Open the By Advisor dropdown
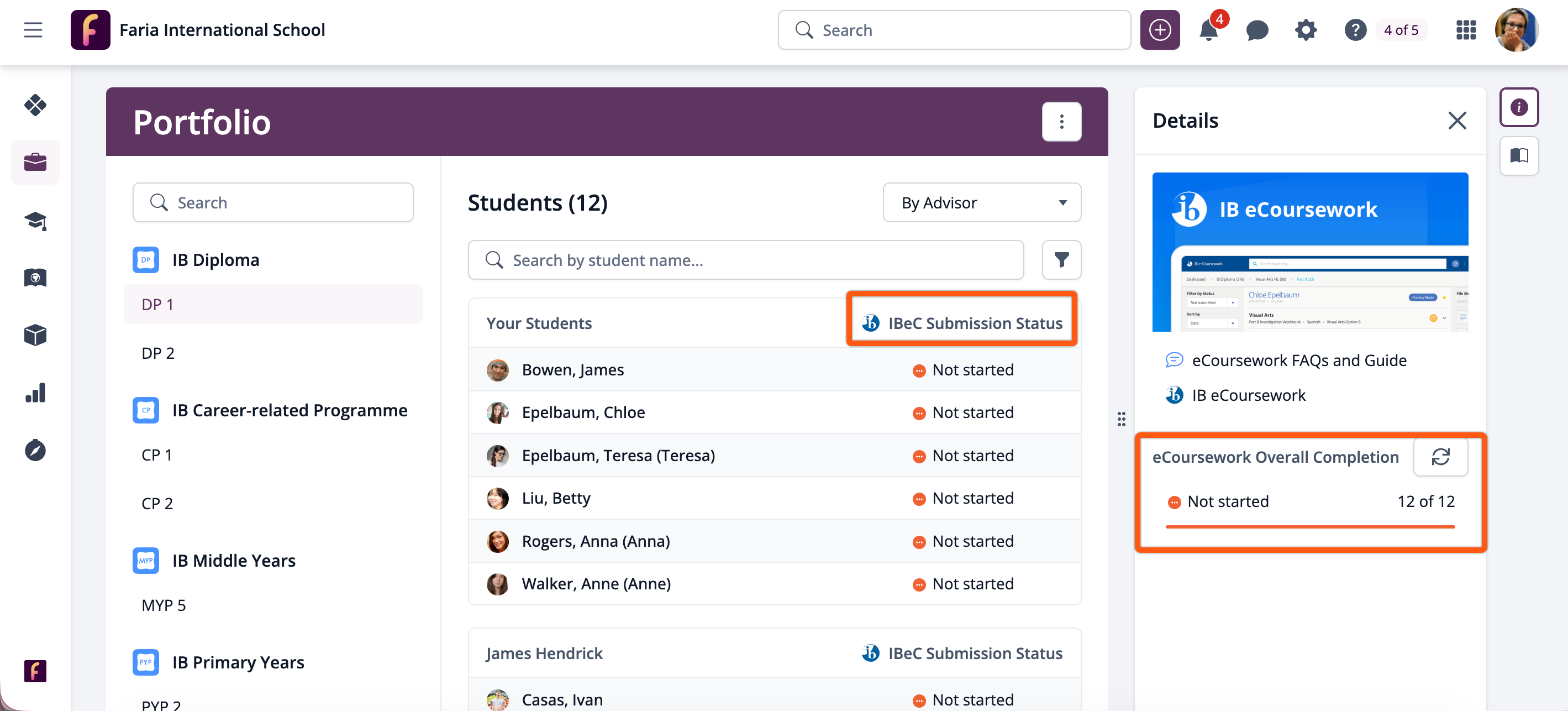 tap(981, 203)
